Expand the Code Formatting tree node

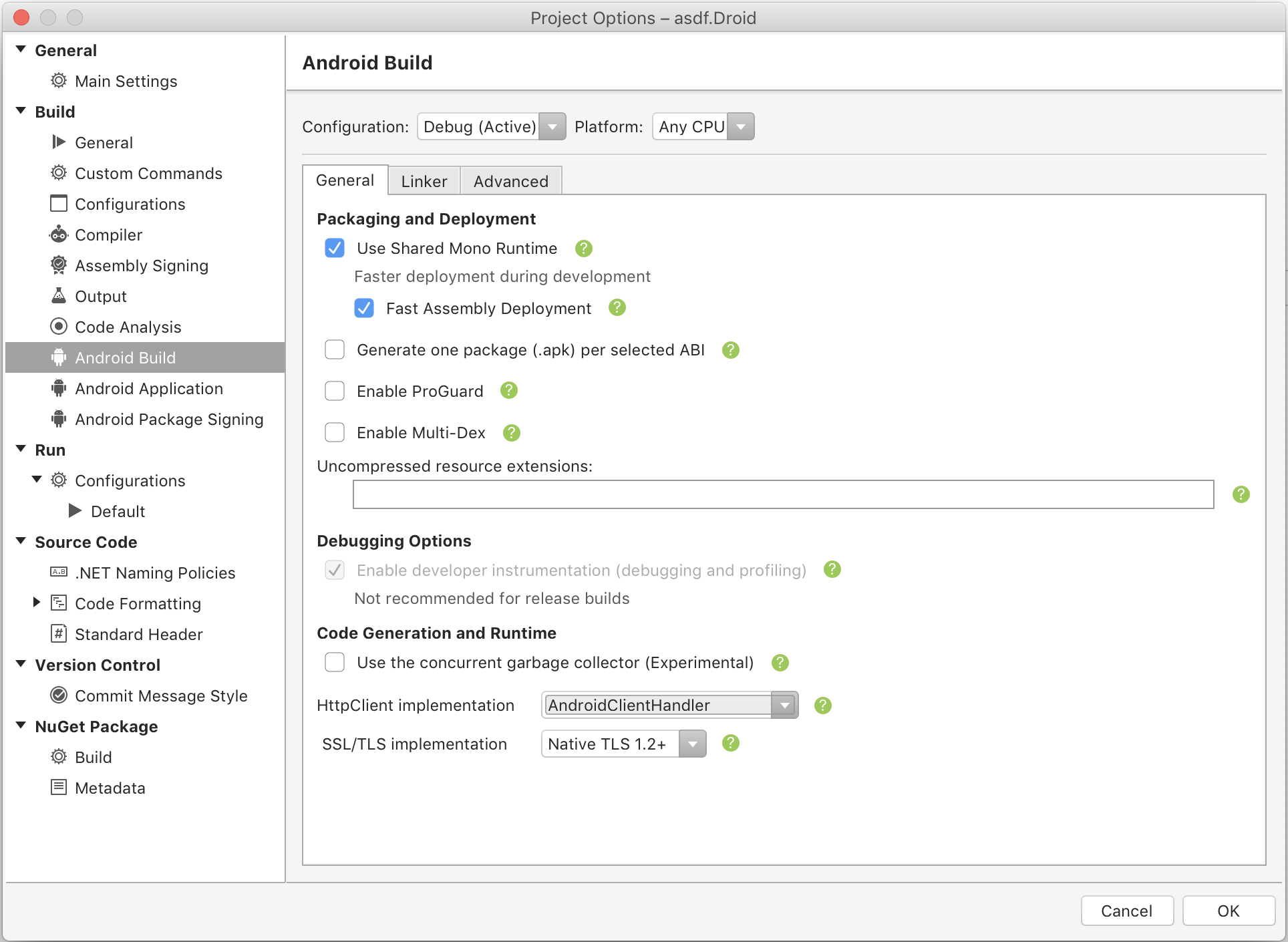(x=37, y=603)
